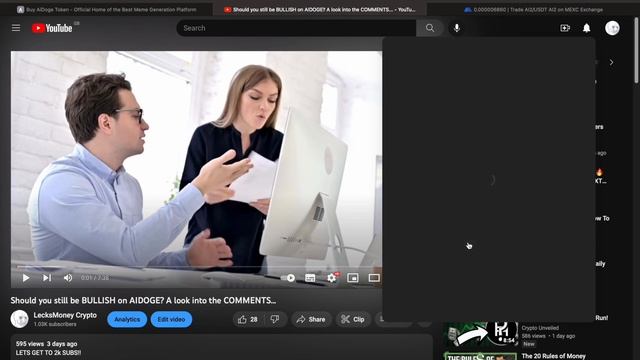640x360 pixels.
Task: Go to YouTube home via logo
Action: (x=52, y=28)
